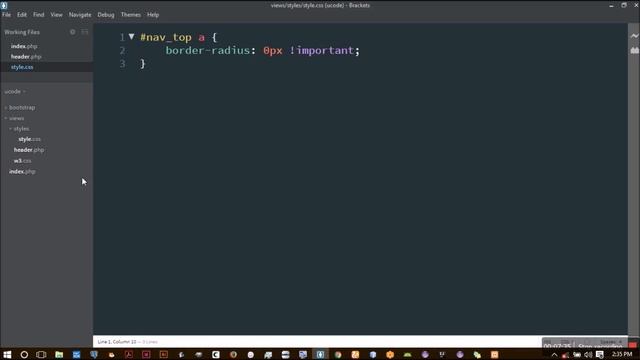Open Cortana search circle on taskbar
Viewport: 640px width, 360px height.
[x=24, y=355]
